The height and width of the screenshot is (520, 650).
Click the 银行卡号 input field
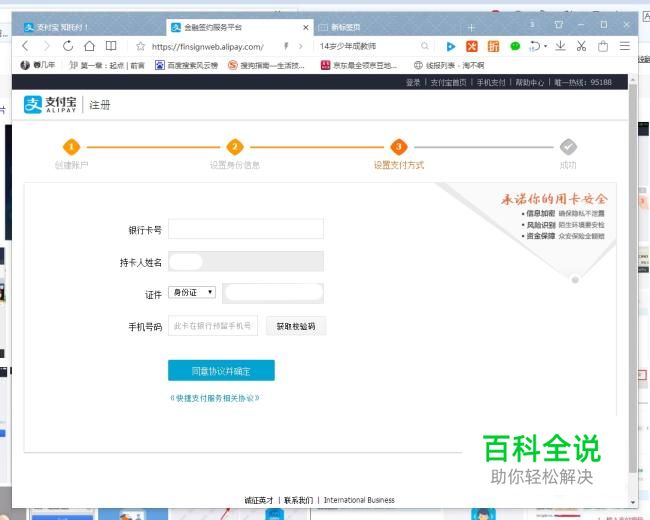point(246,229)
